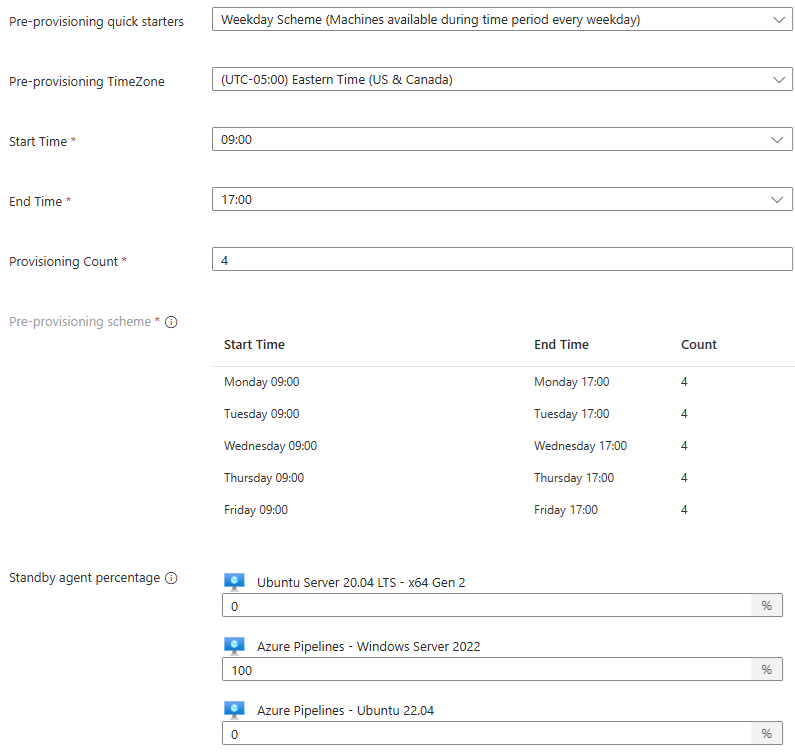Click the End Time column header
Viewport: 795px width, 756px height.
561,345
